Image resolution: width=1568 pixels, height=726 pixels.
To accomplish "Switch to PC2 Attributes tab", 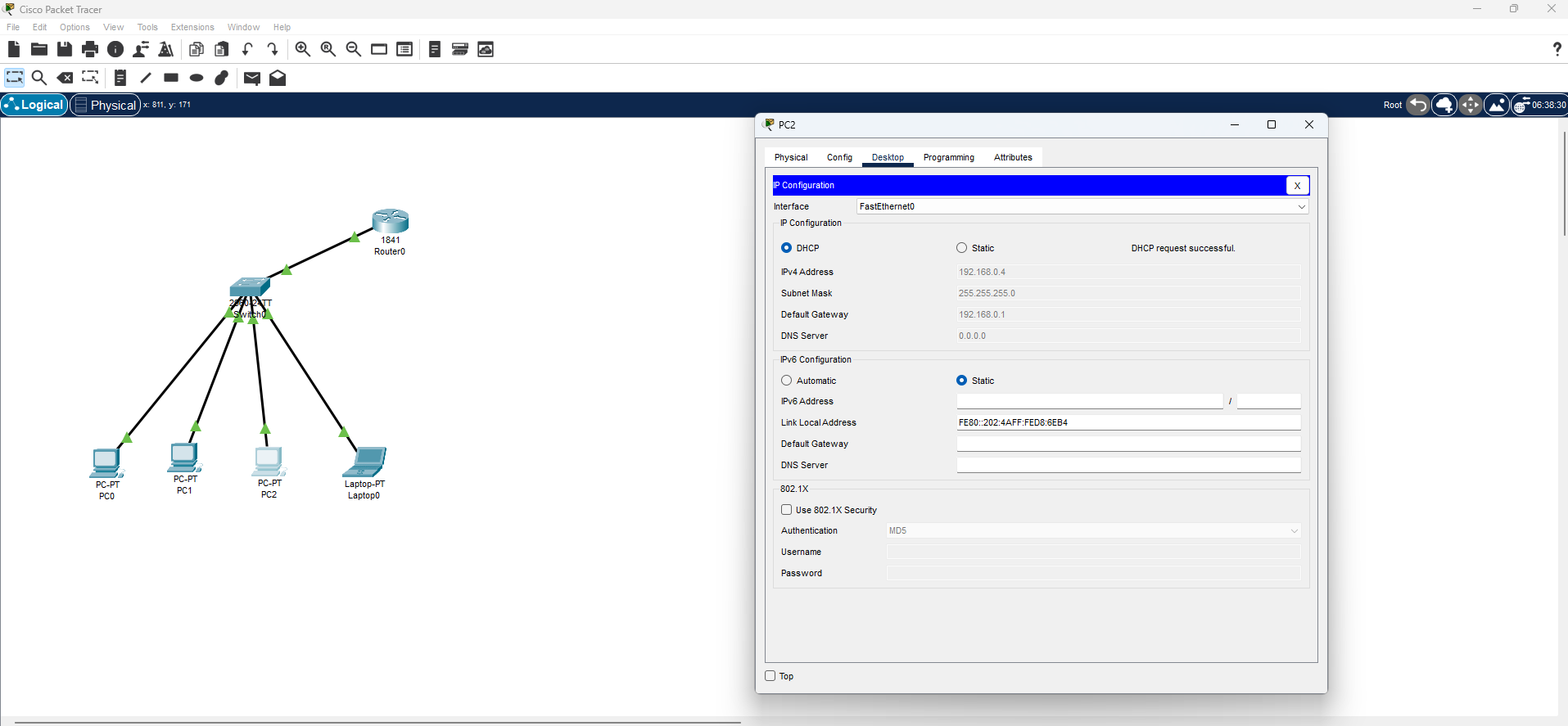I will [x=1013, y=157].
